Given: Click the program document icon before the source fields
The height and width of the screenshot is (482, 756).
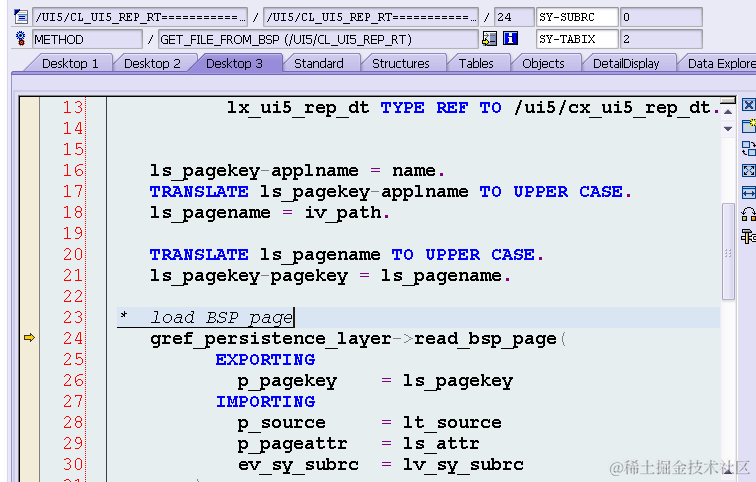Looking at the screenshot, I should pyautogui.click(x=21, y=17).
